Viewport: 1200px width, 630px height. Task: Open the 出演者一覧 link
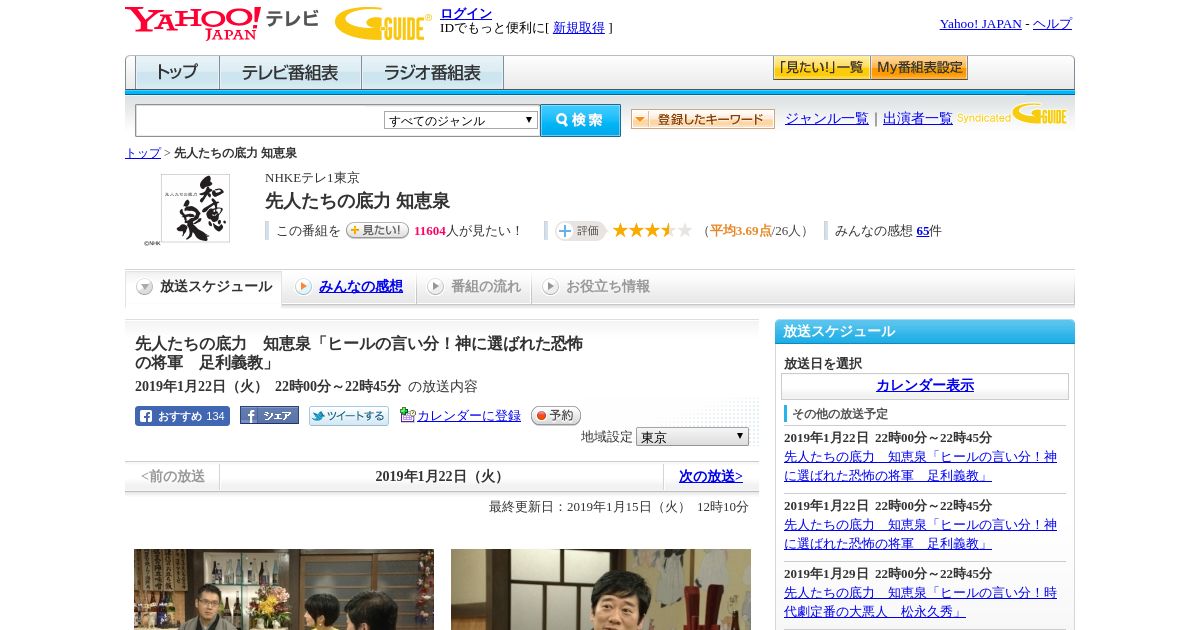918,118
